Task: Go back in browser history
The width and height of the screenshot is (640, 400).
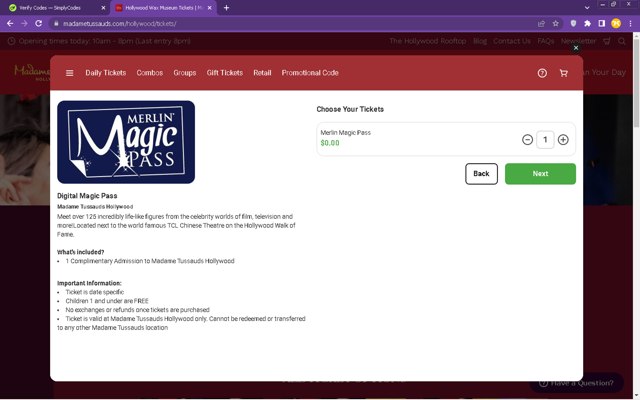Action: tap(10, 24)
